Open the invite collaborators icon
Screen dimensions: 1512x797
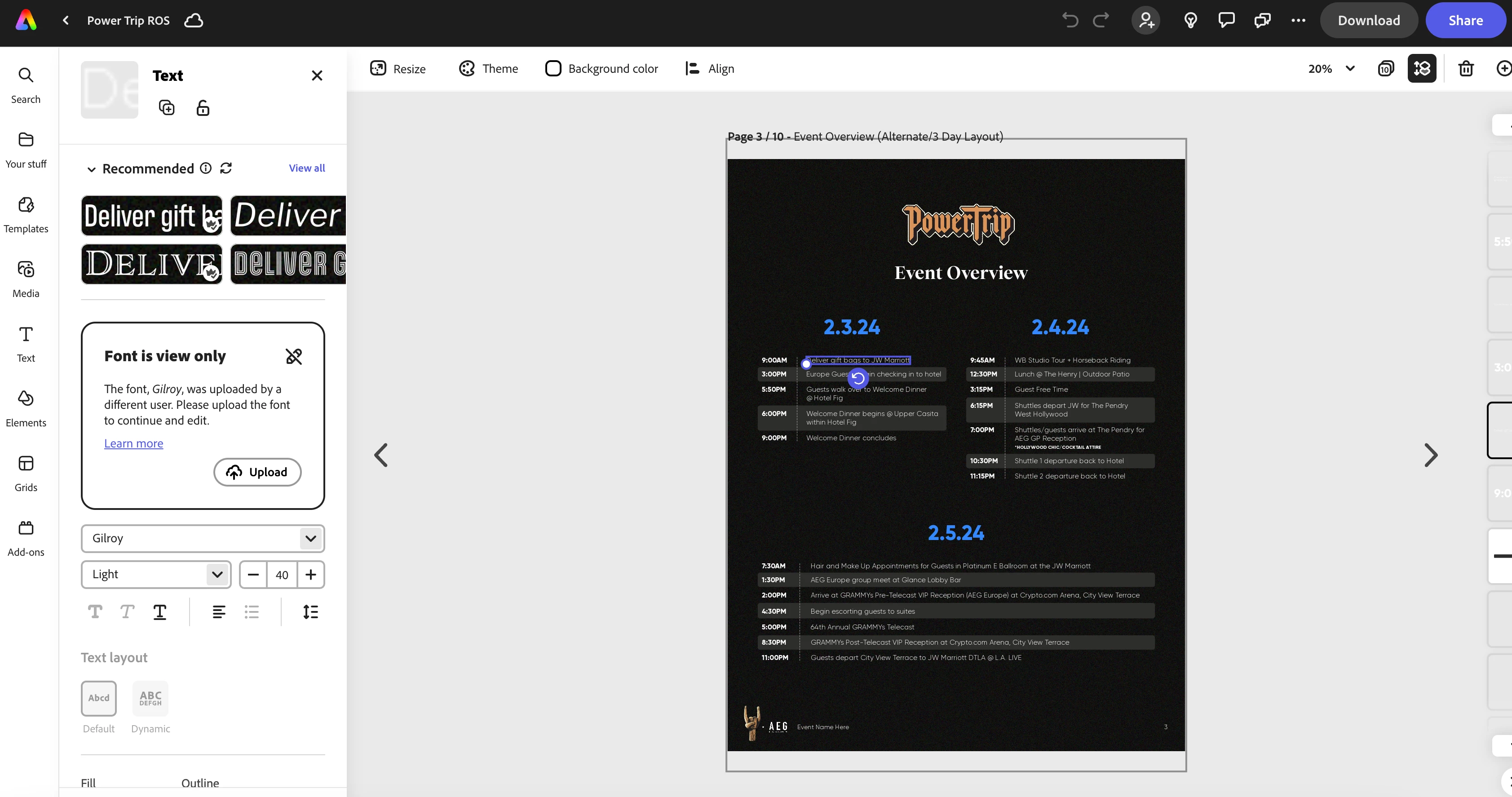pyautogui.click(x=1146, y=21)
